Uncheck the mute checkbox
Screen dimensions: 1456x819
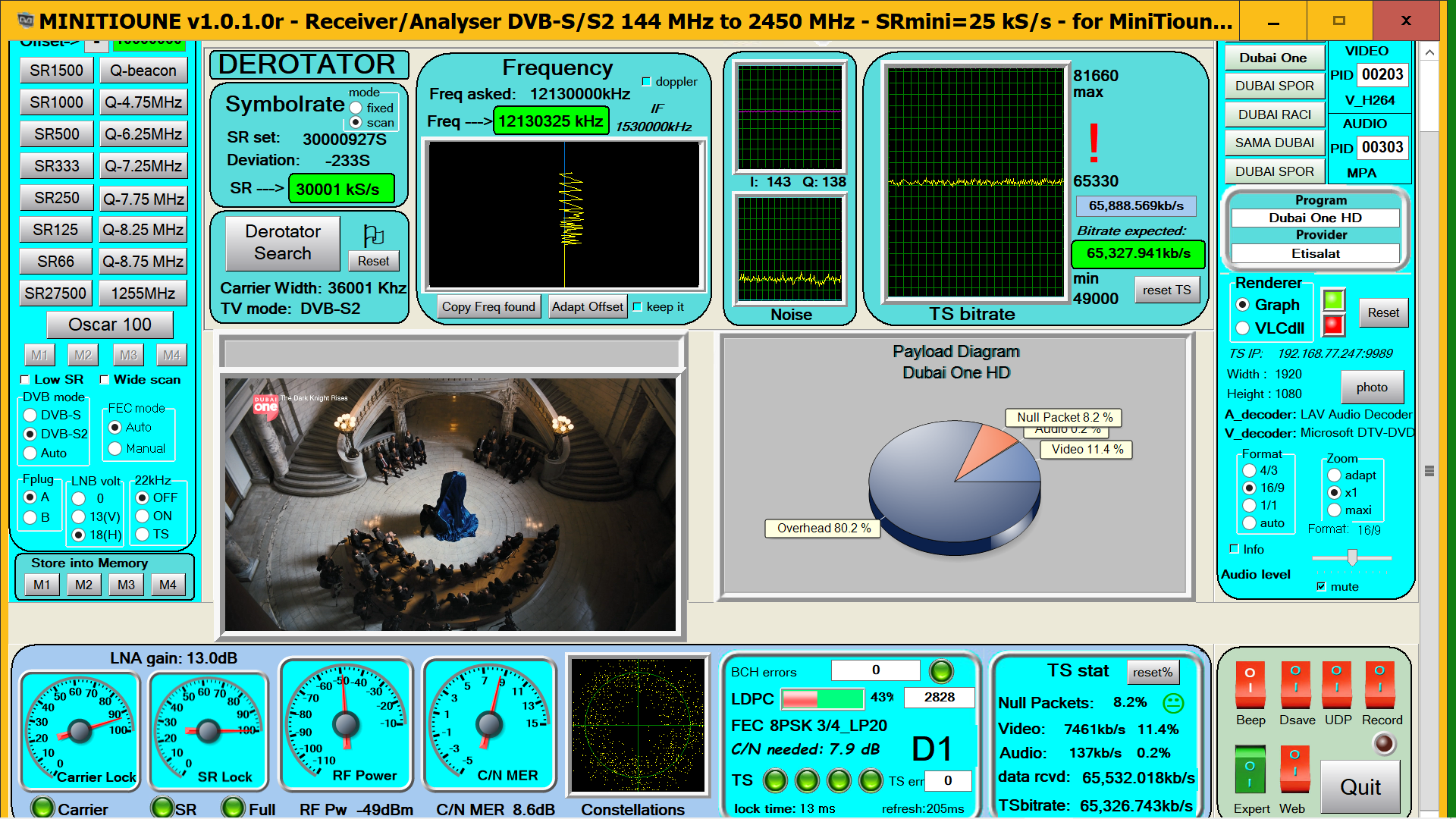point(1321,586)
